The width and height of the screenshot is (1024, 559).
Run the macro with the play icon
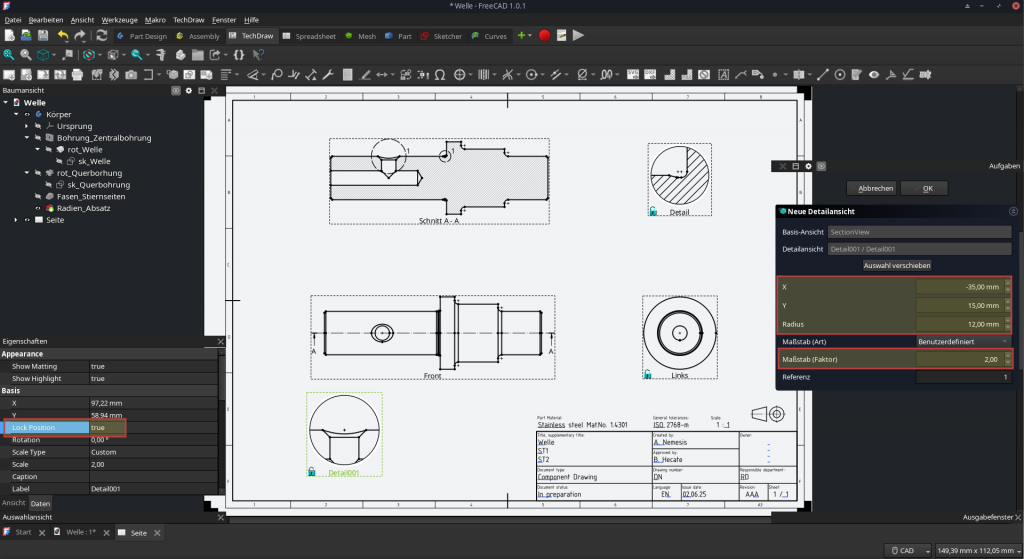click(x=578, y=36)
